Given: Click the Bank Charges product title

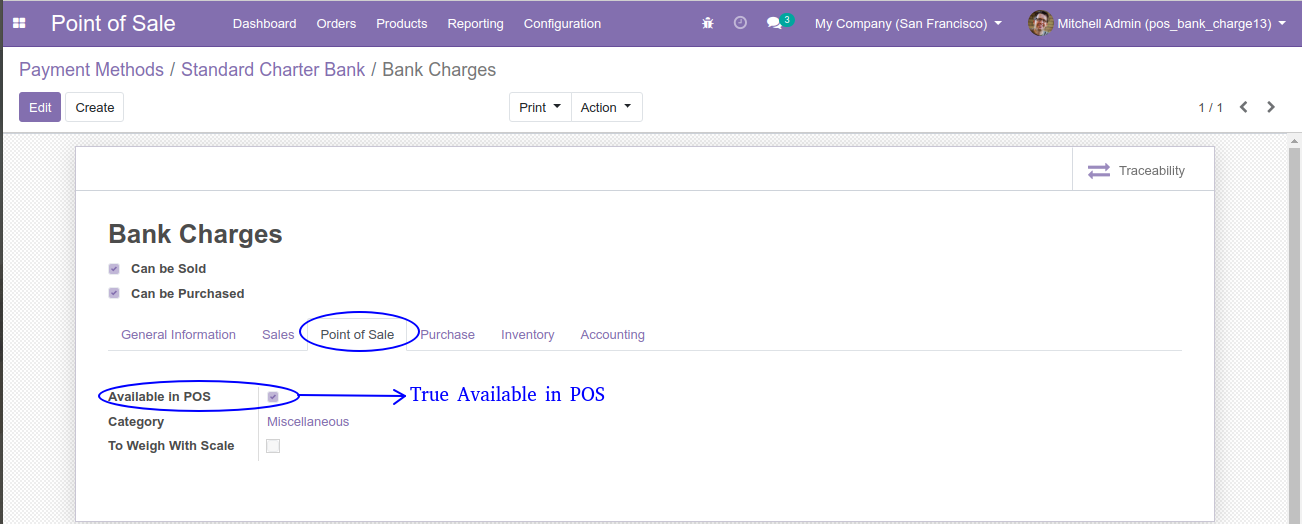Looking at the screenshot, I should coord(195,234).
